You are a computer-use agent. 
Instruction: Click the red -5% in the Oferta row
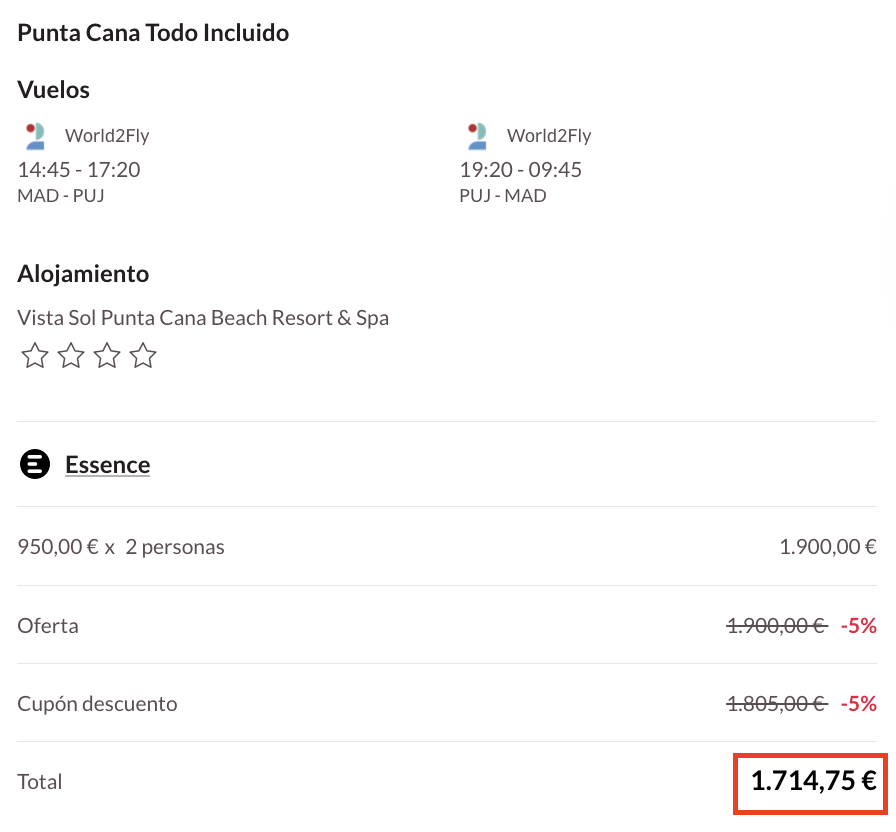pos(858,626)
